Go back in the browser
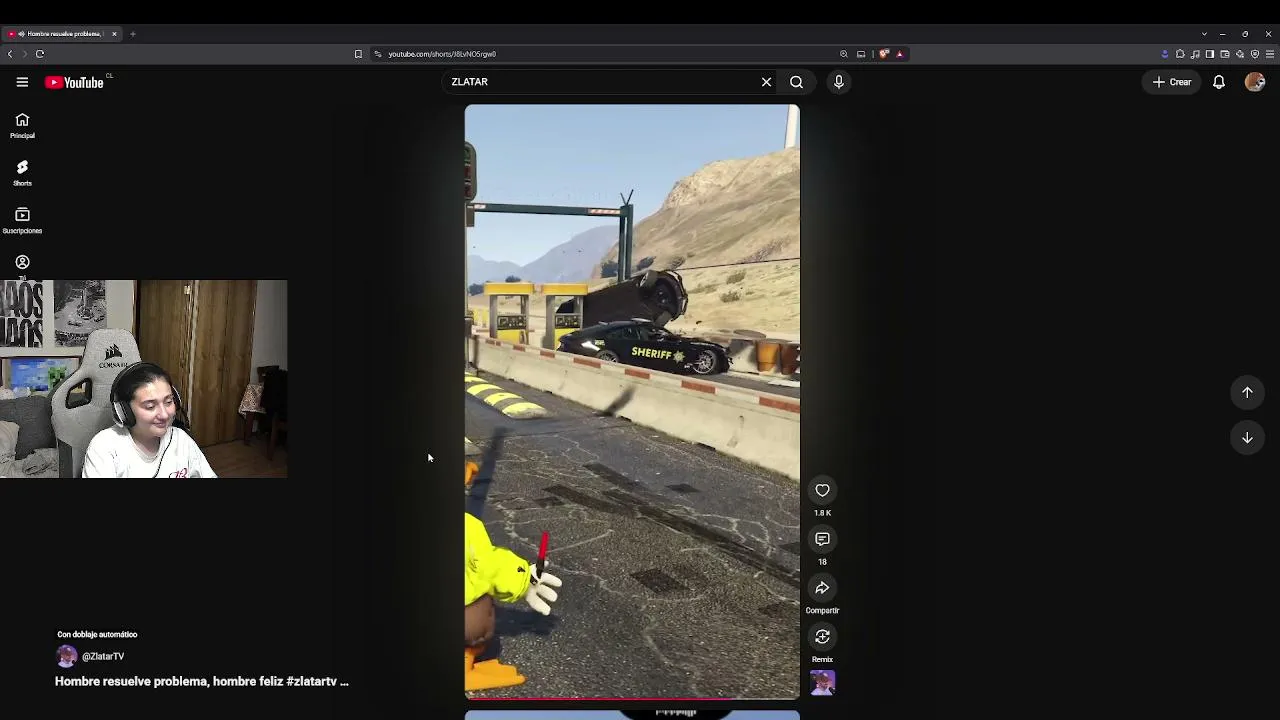Screen dimensions: 1280x720 tap(10, 54)
